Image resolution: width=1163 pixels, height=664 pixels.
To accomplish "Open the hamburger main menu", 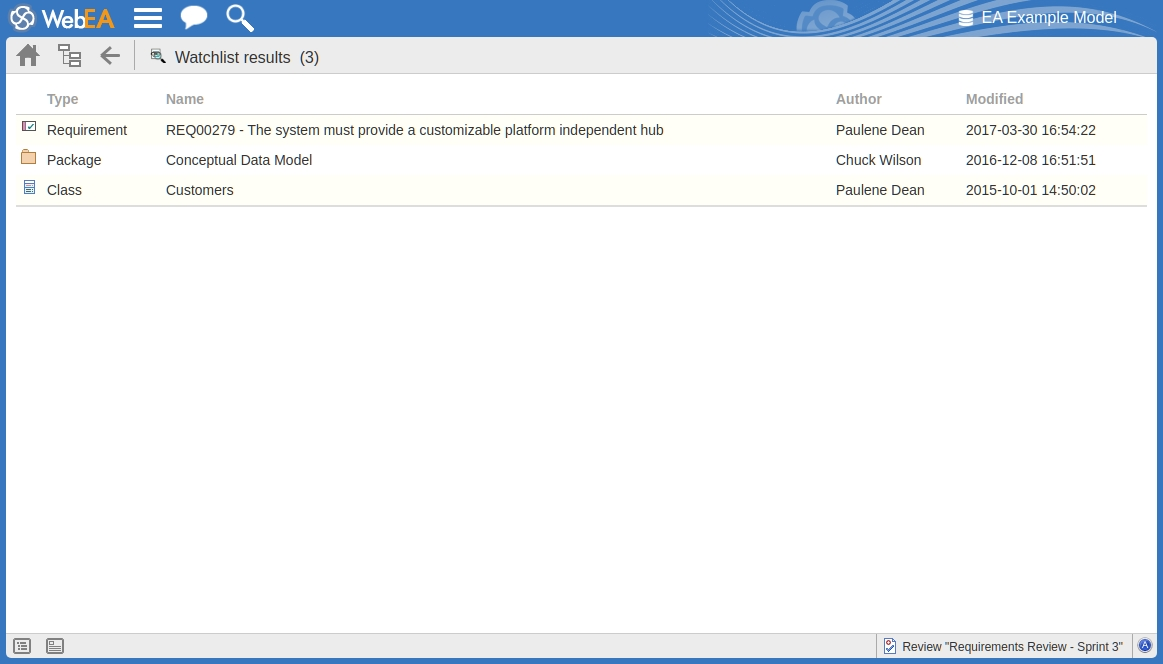I will 148,18.
